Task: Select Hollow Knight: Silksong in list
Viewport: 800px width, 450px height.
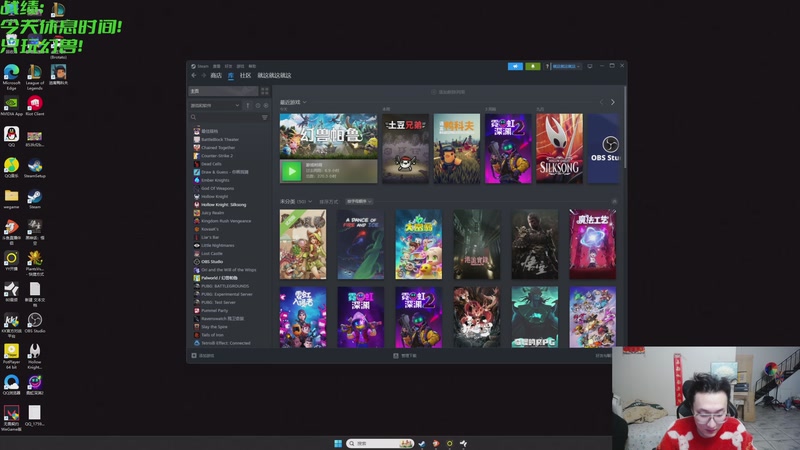Action: coord(223,205)
